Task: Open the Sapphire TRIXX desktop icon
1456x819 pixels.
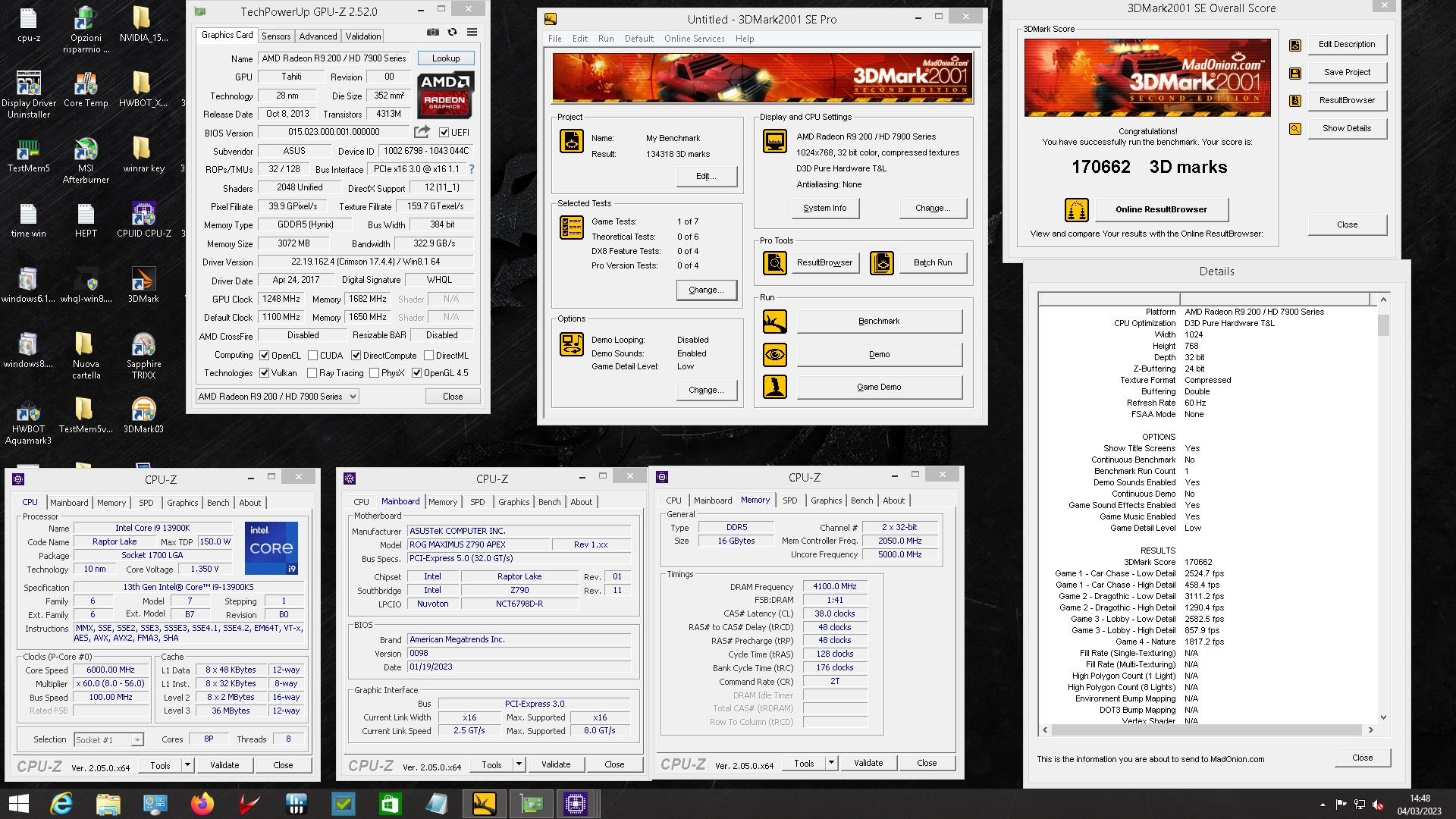Action: [x=143, y=356]
